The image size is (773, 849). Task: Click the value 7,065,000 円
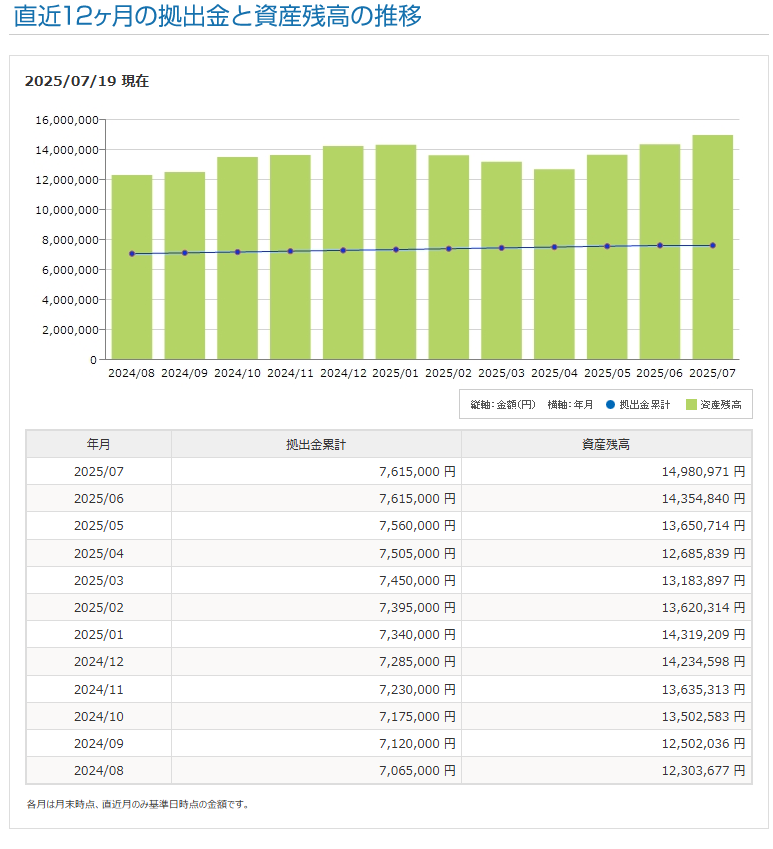tap(417, 770)
